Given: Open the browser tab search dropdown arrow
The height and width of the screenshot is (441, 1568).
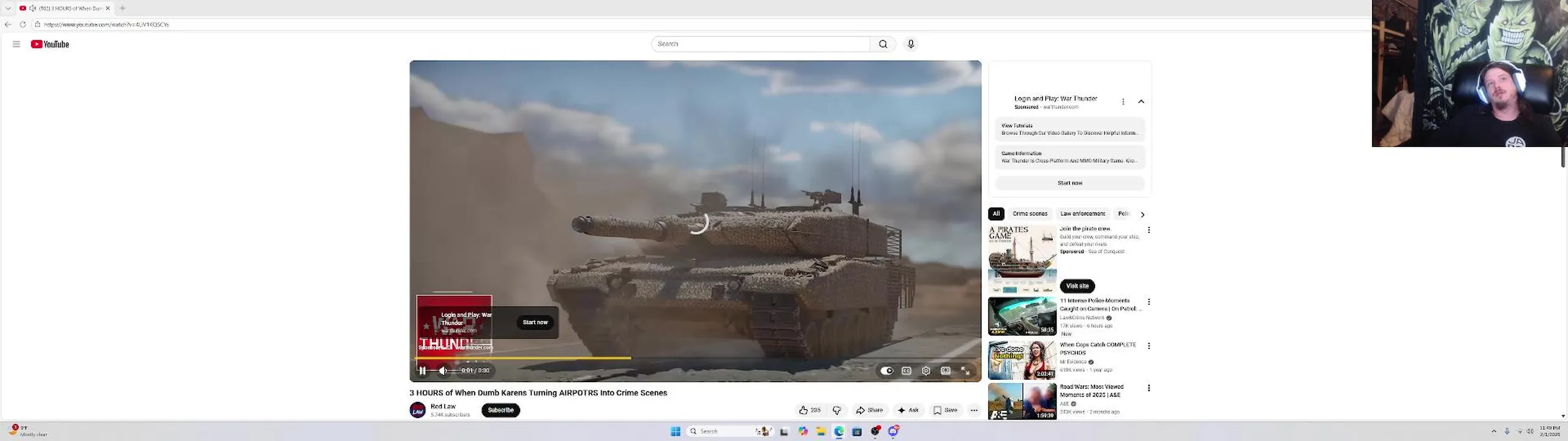Looking at the screenshot, I should pos(8,8).
